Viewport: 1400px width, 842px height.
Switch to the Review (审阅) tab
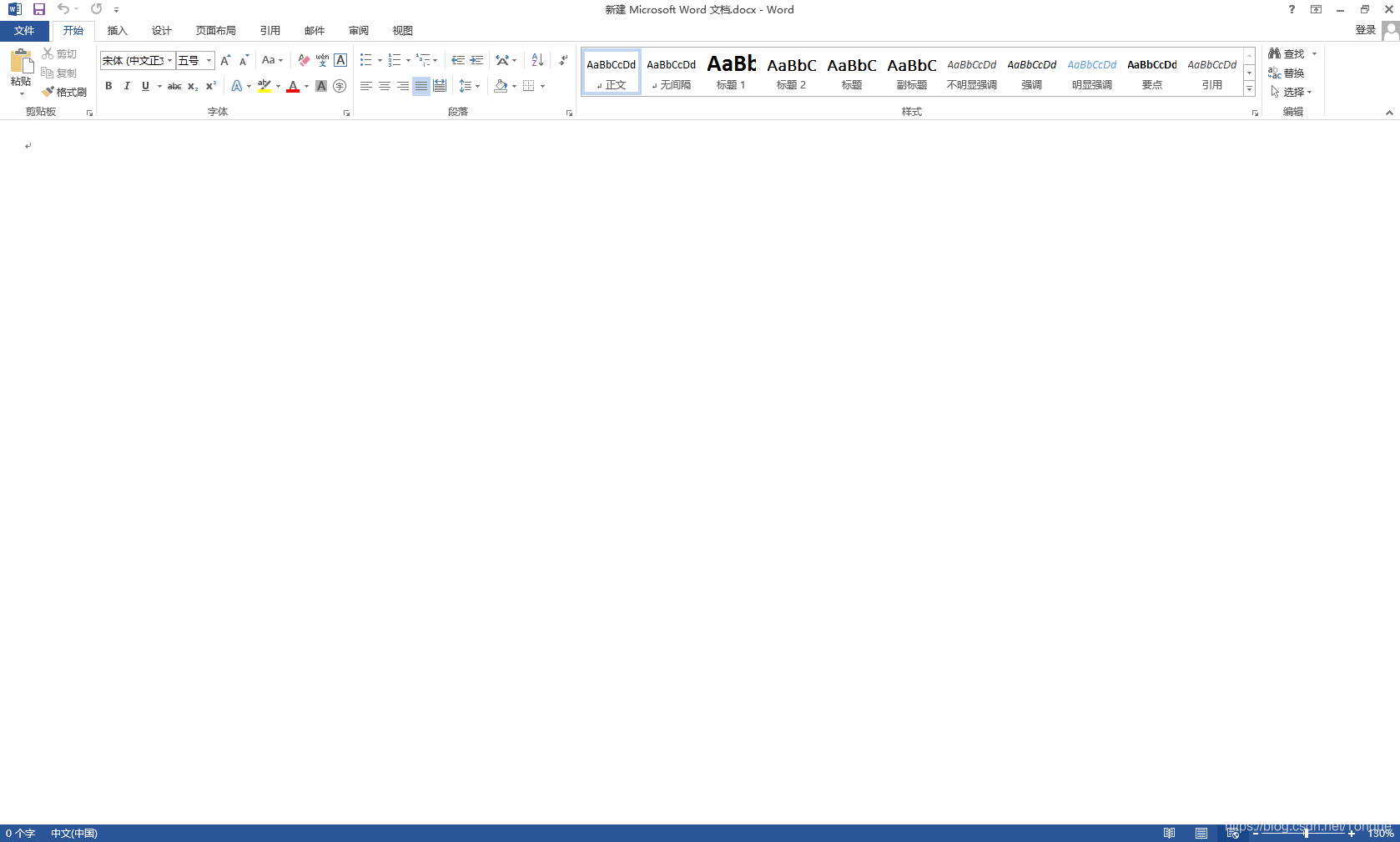point(359,31)
